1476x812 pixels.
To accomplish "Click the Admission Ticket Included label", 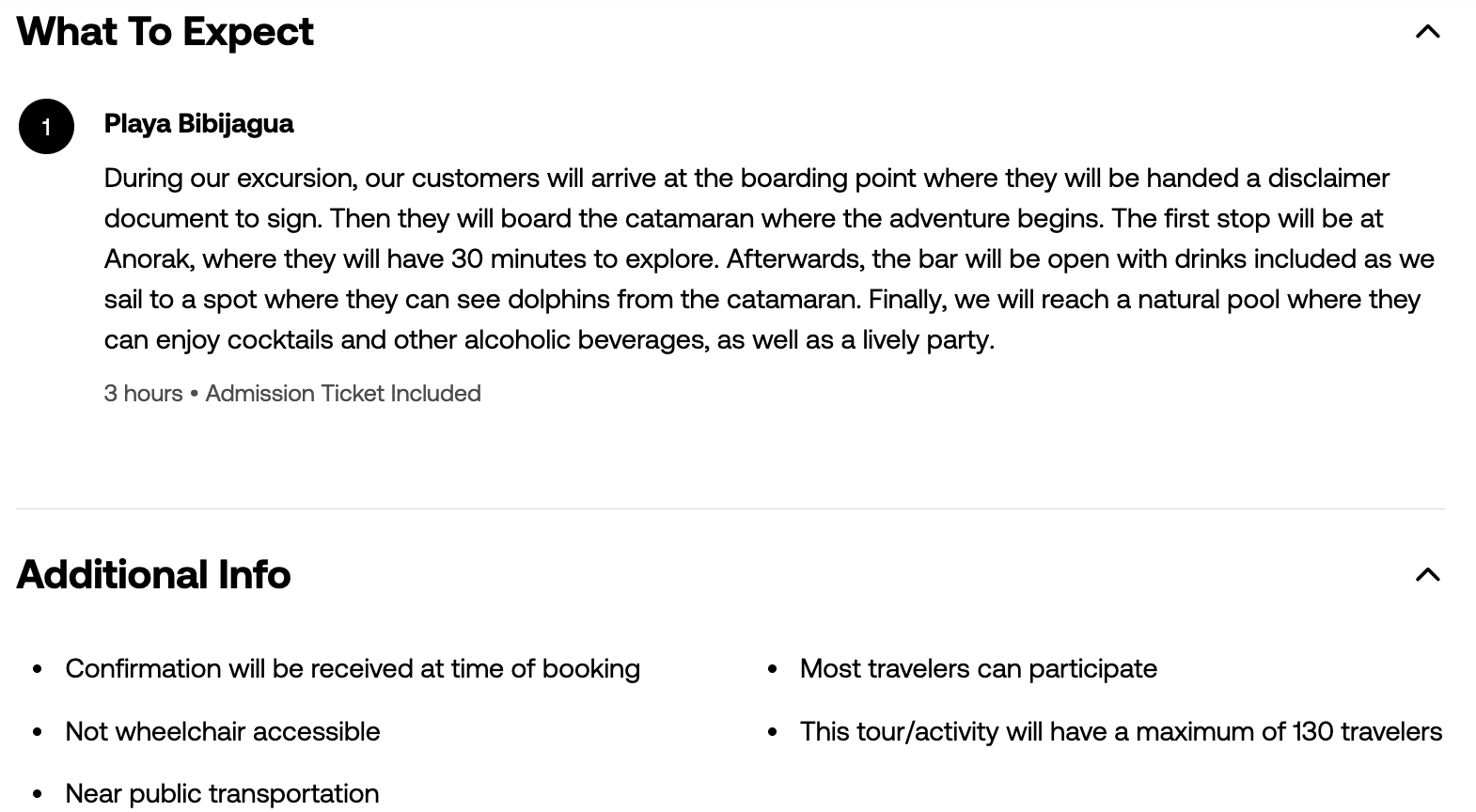I will (343, 393).
